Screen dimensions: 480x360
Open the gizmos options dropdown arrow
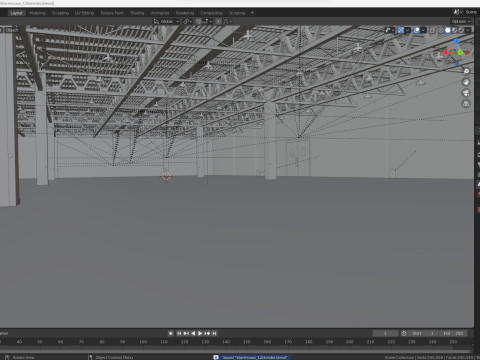point(408,30)
